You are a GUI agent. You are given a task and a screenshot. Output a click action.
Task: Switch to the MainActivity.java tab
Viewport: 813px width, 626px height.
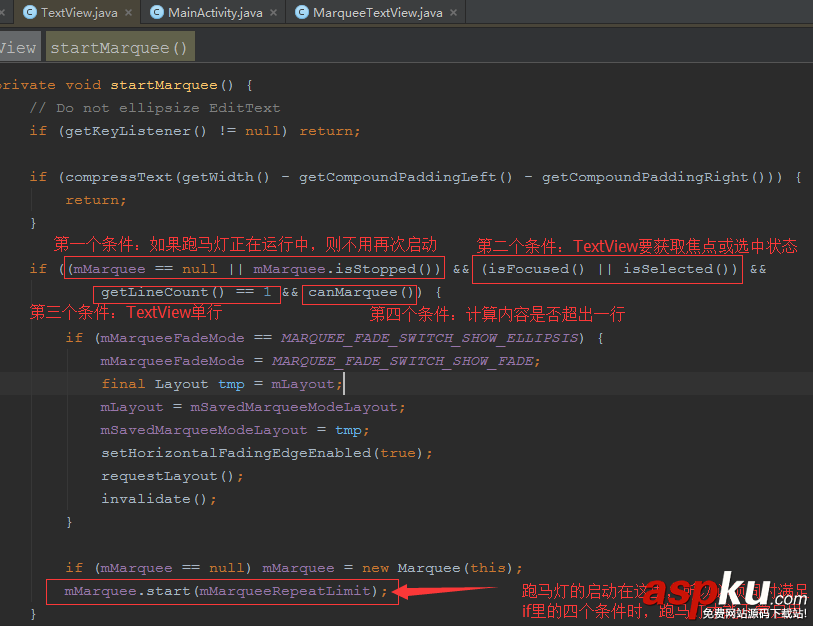coord(215,12)
